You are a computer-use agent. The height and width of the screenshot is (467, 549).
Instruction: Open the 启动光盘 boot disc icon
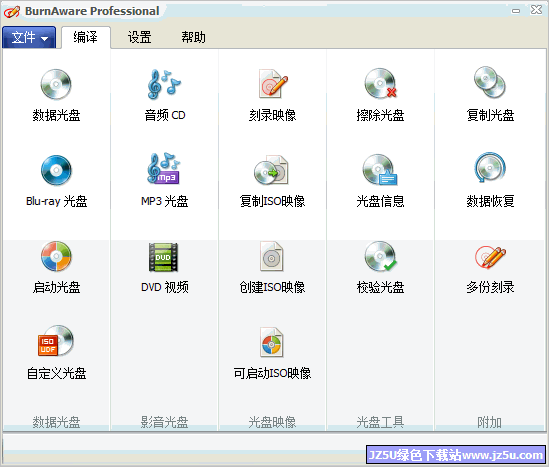pos(56,256)
